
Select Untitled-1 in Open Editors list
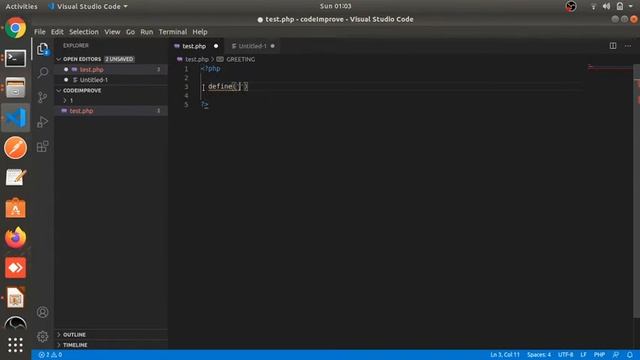point(111,80)
